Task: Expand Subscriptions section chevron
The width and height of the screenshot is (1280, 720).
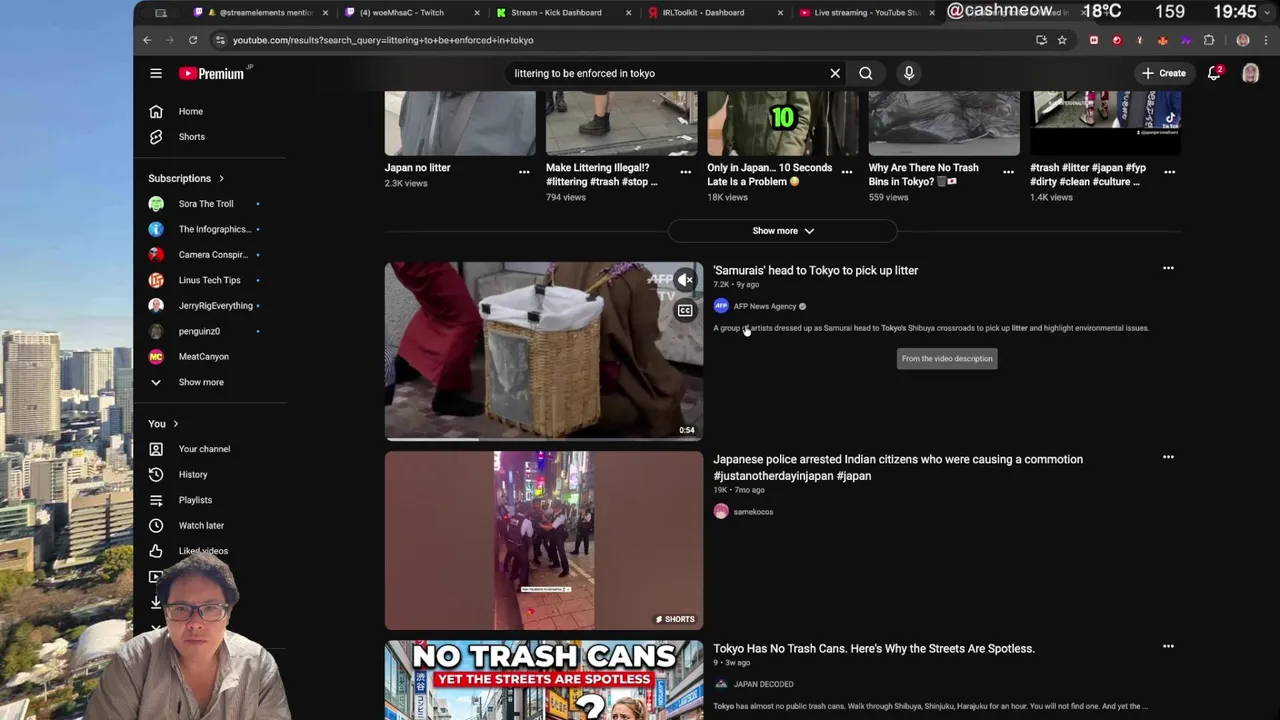Action: pos(221,178)
